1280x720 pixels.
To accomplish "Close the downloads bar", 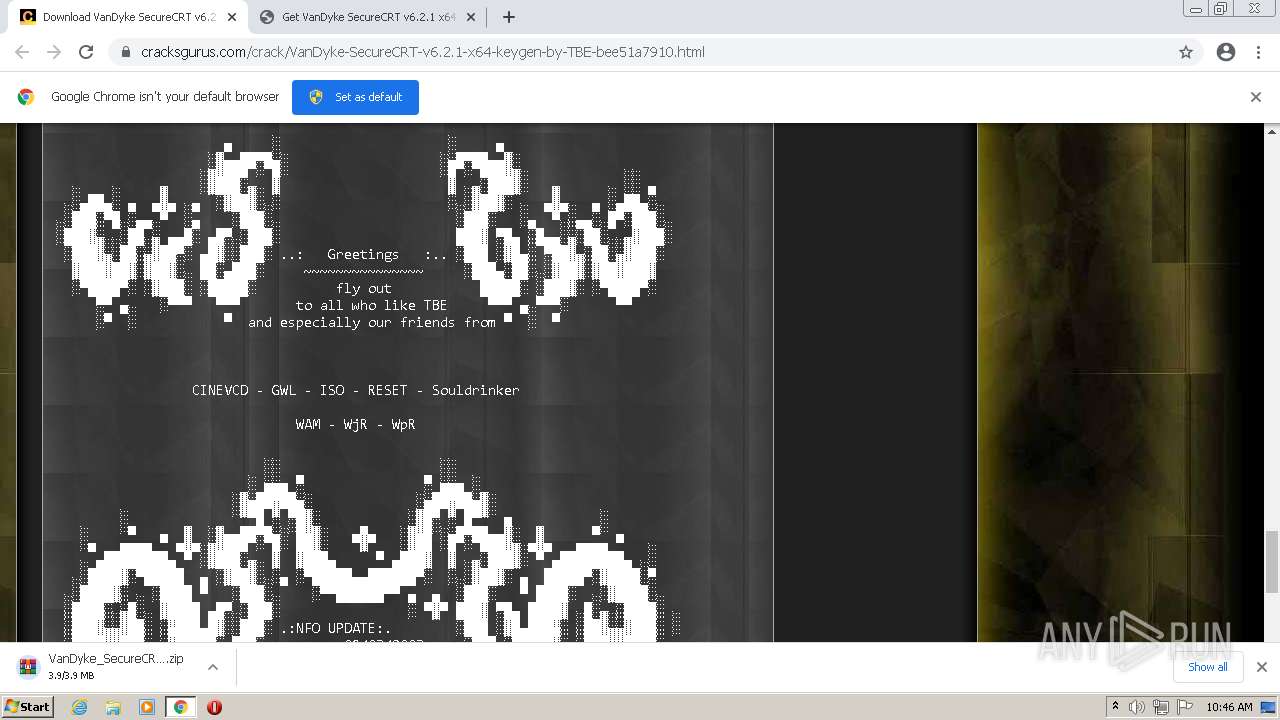I will coord(1262,667).
